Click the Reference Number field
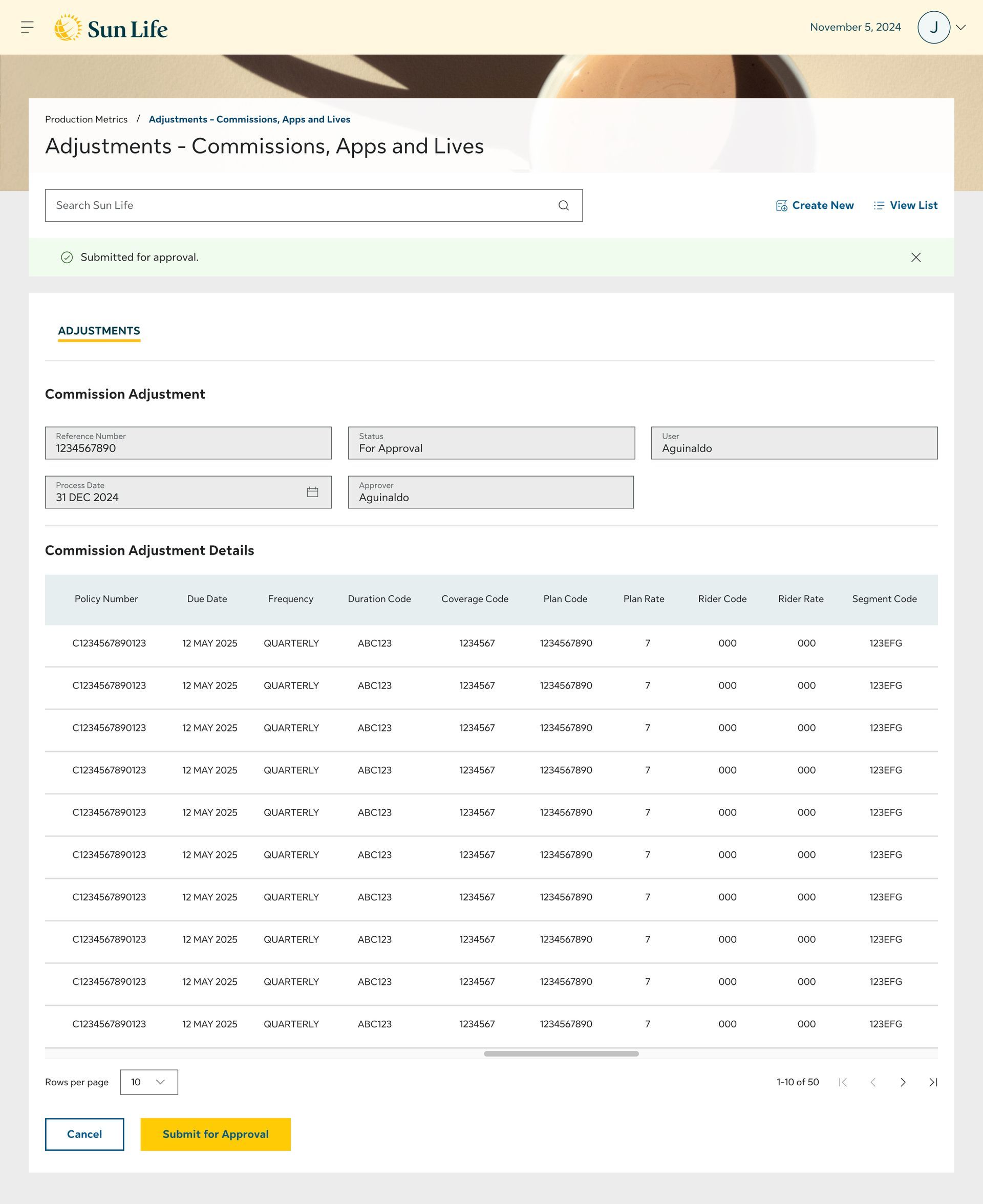This screenshot has width=983, height=1204. tap(188, 443)
